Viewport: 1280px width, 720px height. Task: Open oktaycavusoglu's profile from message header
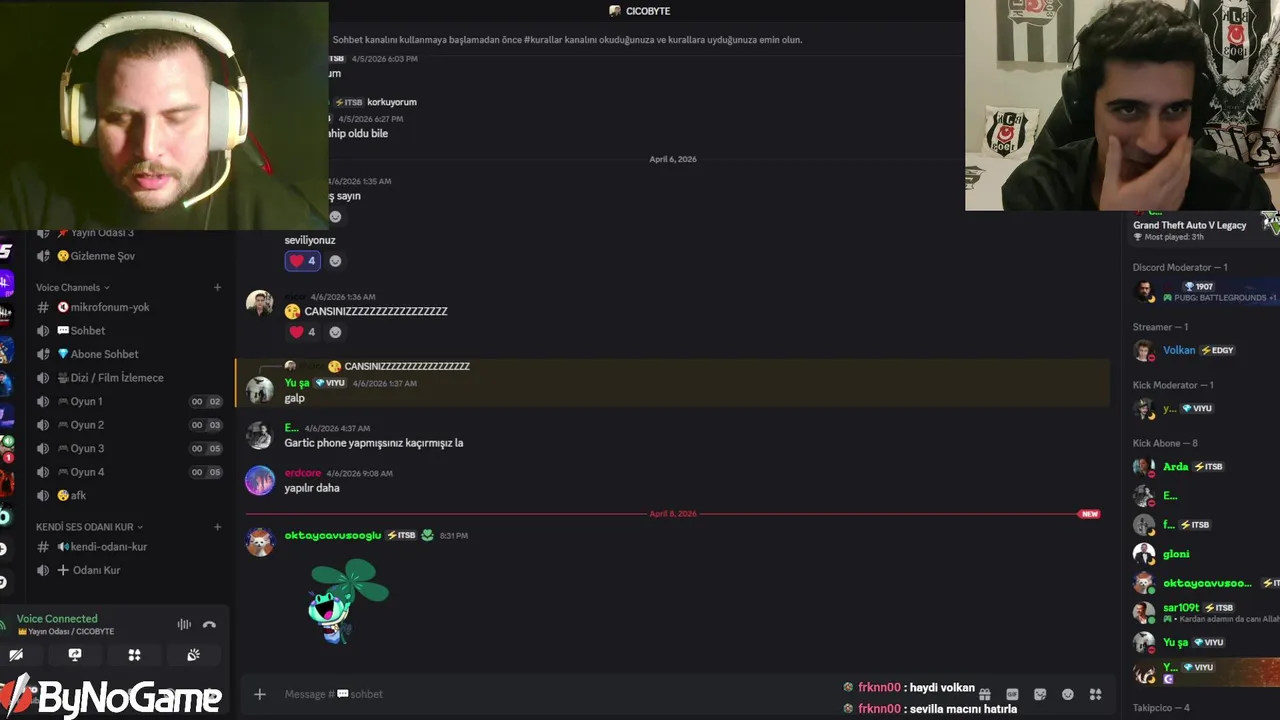coord(333,535)
